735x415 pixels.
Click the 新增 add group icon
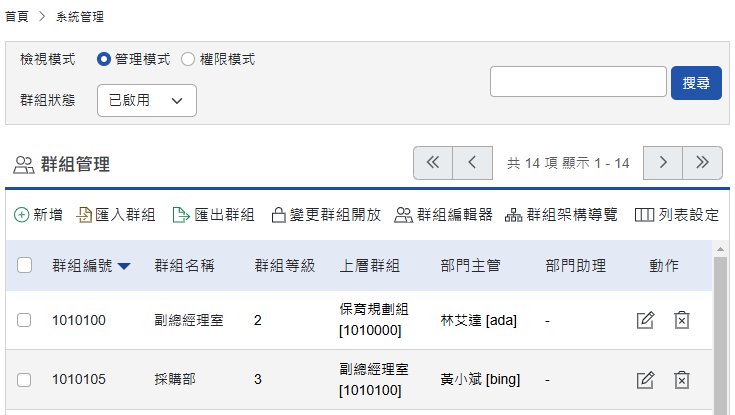click(22, 215)
